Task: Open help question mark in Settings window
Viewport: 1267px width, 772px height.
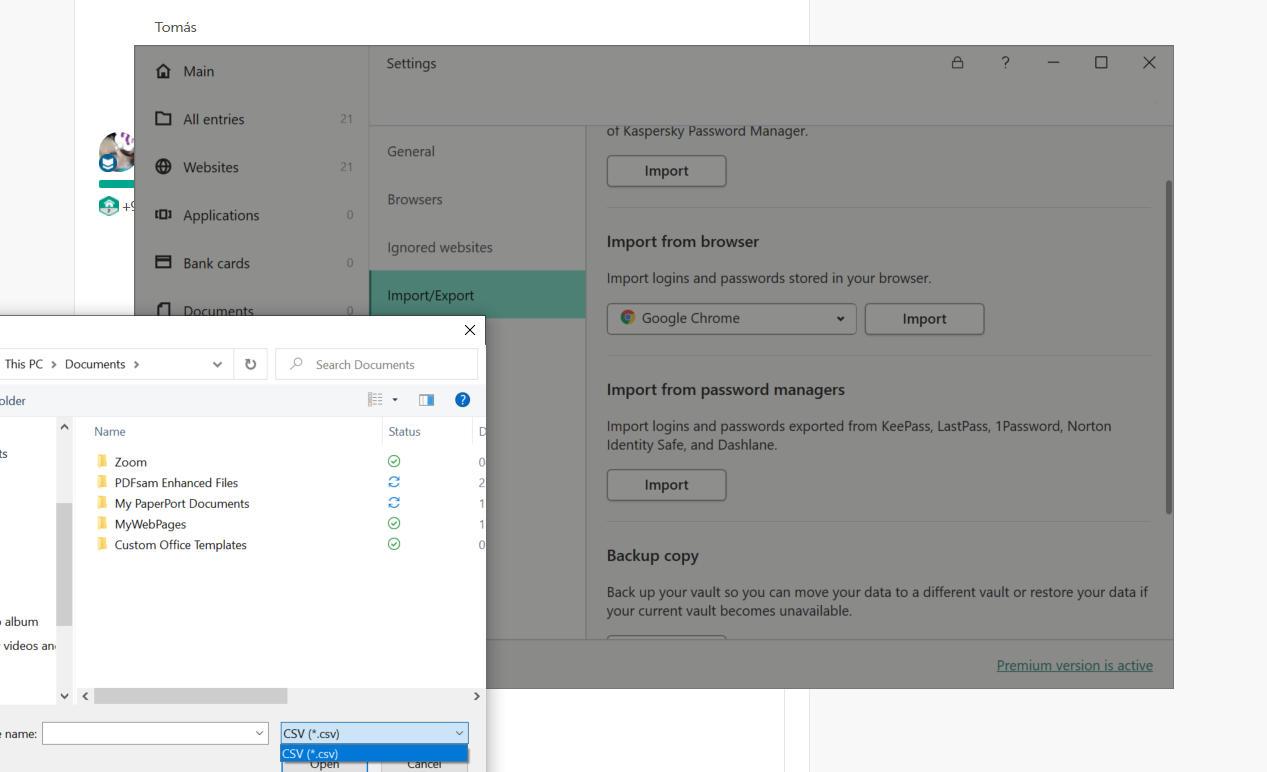Action: pyautogui.click(x=1005, y=62)
